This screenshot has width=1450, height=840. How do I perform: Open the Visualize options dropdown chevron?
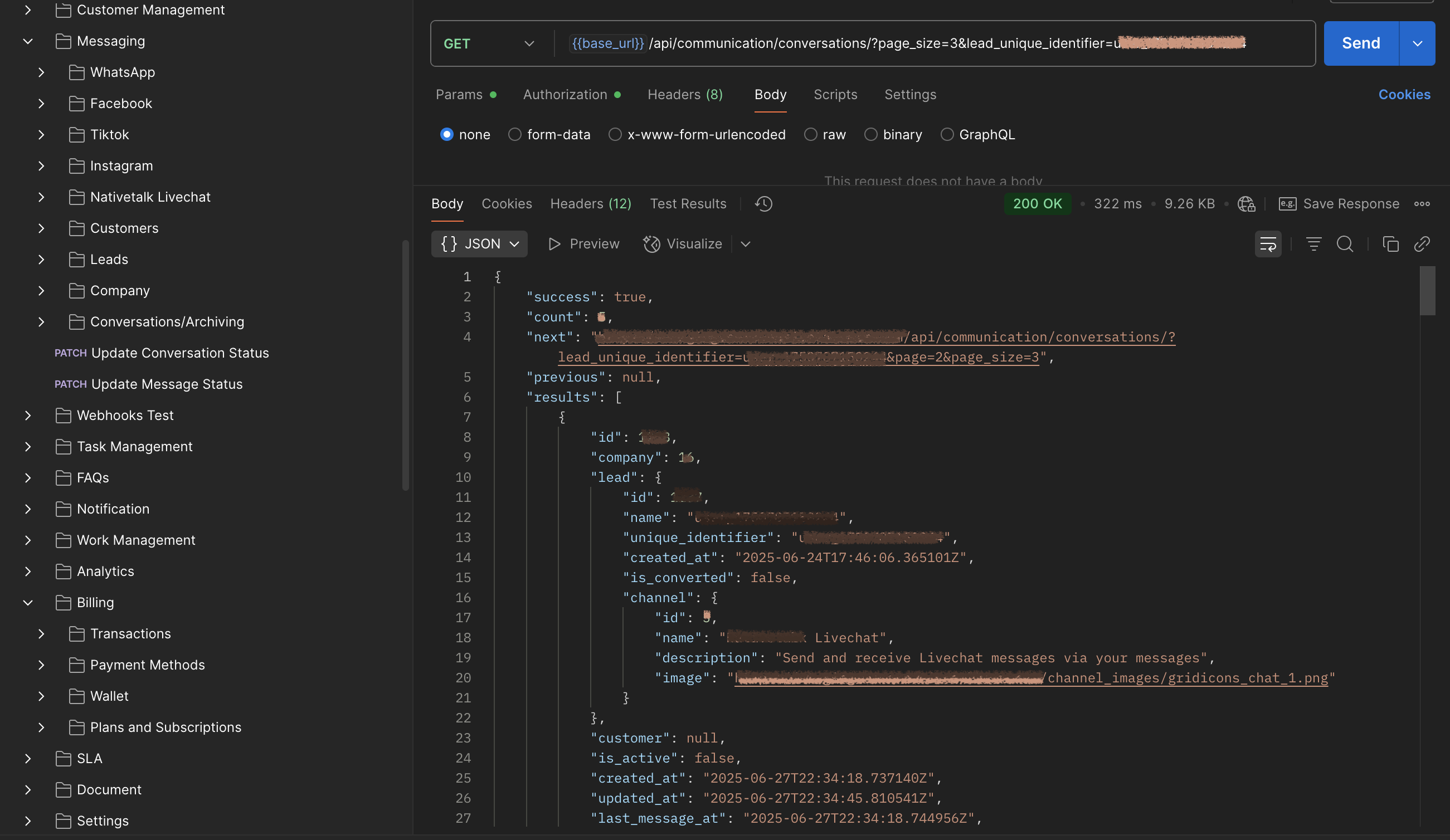click(x=745, y=244)
